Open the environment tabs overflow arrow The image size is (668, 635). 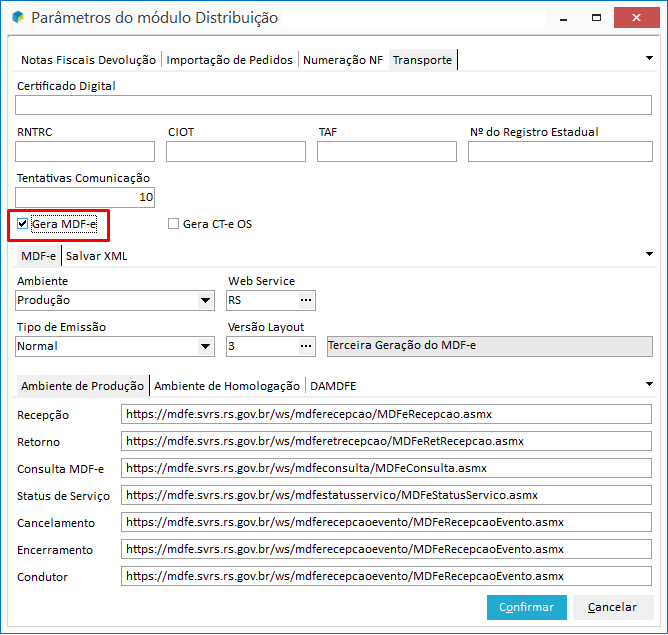tap(649, 384)
